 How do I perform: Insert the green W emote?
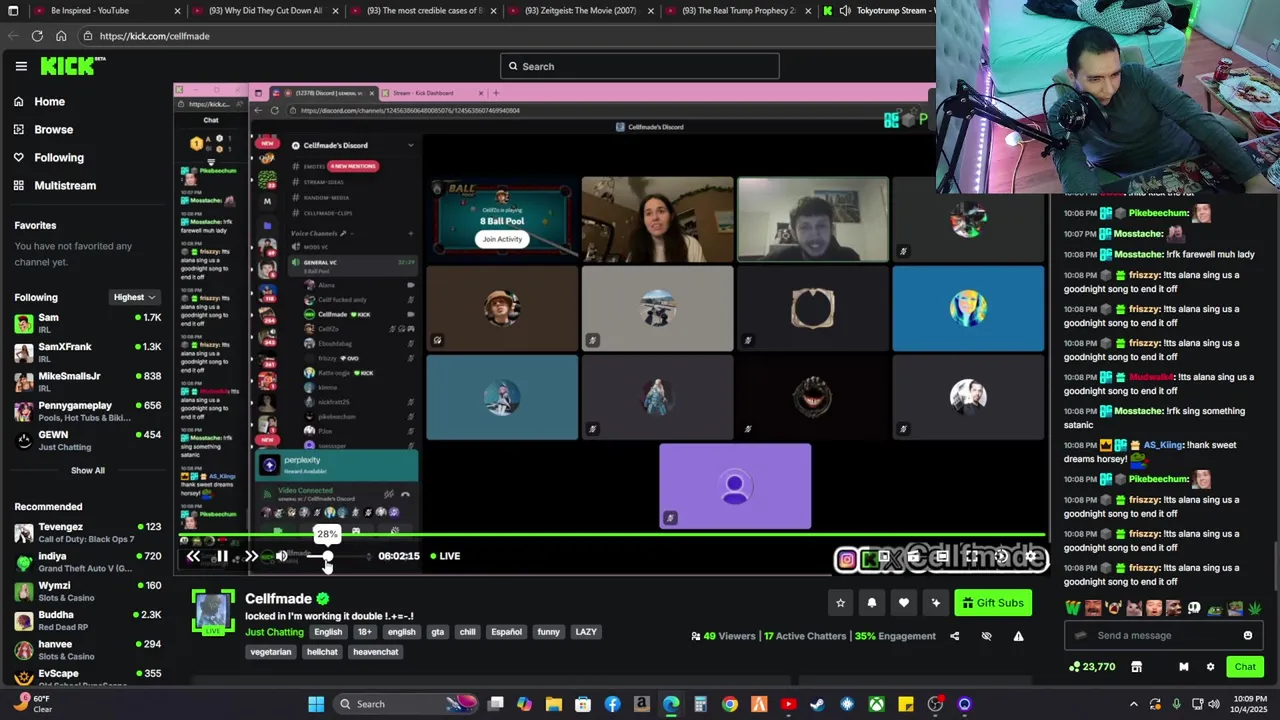(1073, 608)
